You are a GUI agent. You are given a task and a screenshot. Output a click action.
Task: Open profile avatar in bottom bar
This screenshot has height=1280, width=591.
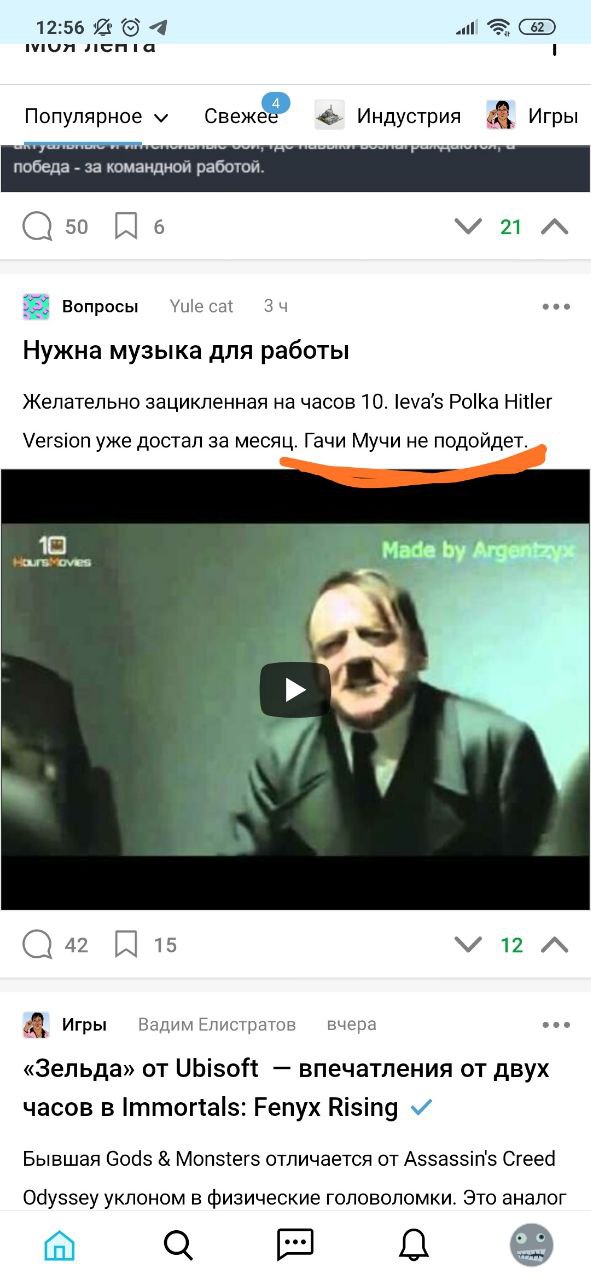click(x=531, y=1245)
